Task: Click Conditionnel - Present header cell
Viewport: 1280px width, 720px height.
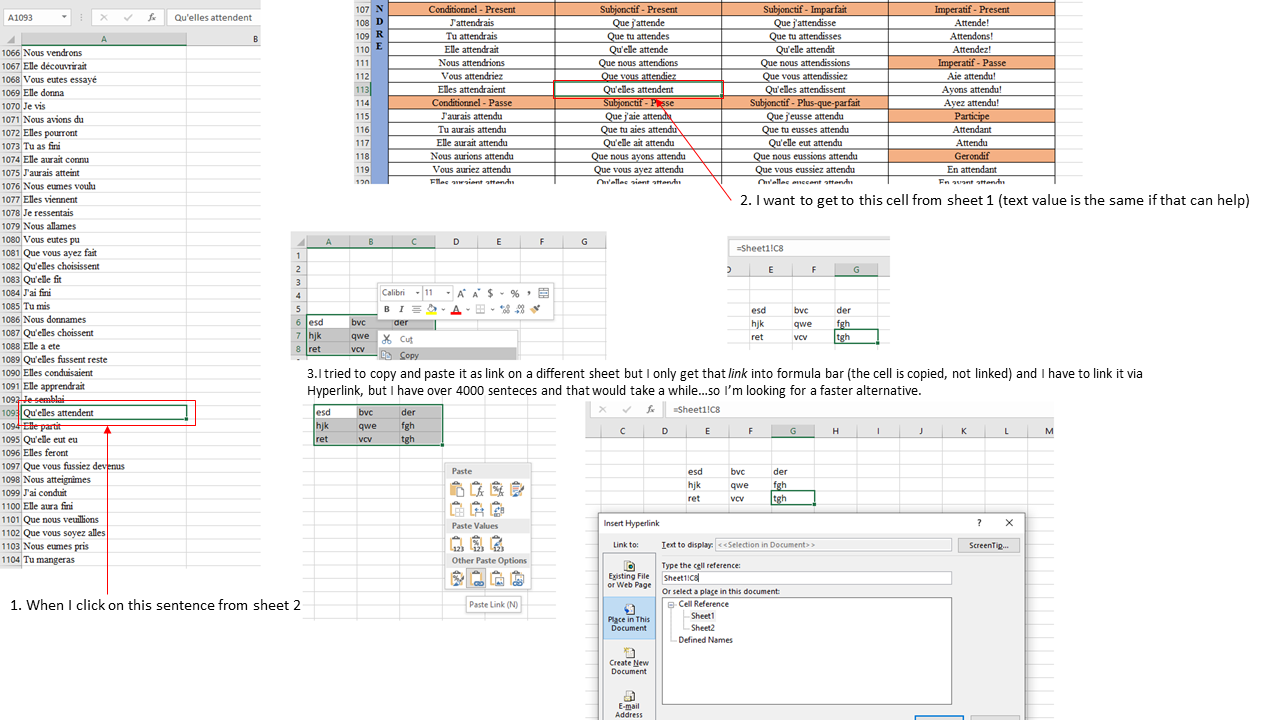Action: click(471, 9)
